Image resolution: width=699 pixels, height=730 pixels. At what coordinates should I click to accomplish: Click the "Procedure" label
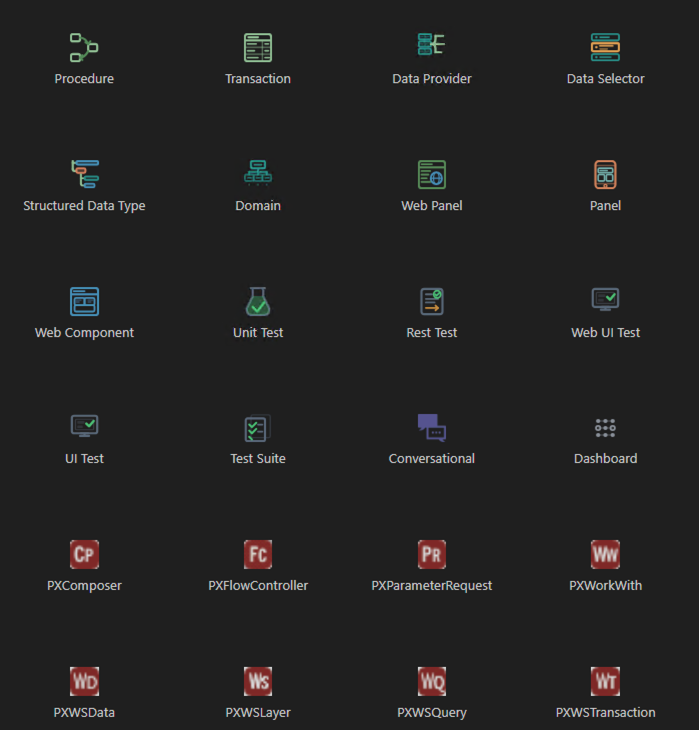coord(84,79)
